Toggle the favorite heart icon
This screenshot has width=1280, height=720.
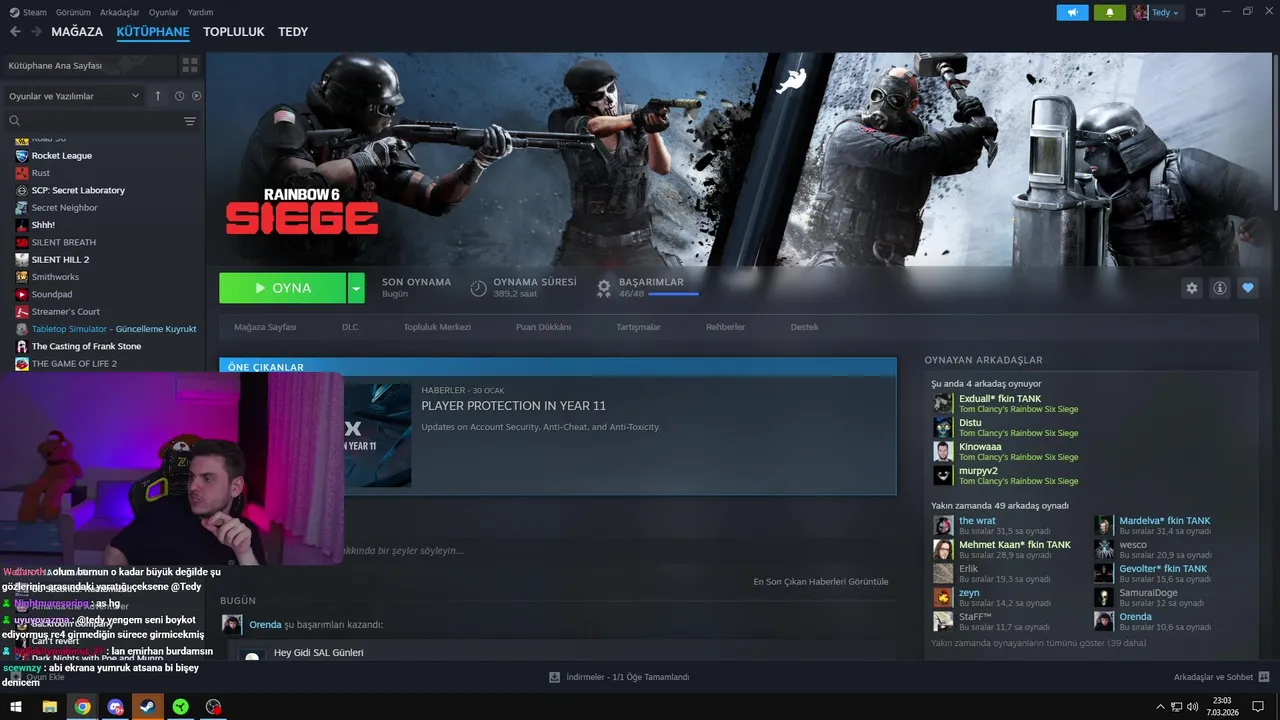[1247, 288]
